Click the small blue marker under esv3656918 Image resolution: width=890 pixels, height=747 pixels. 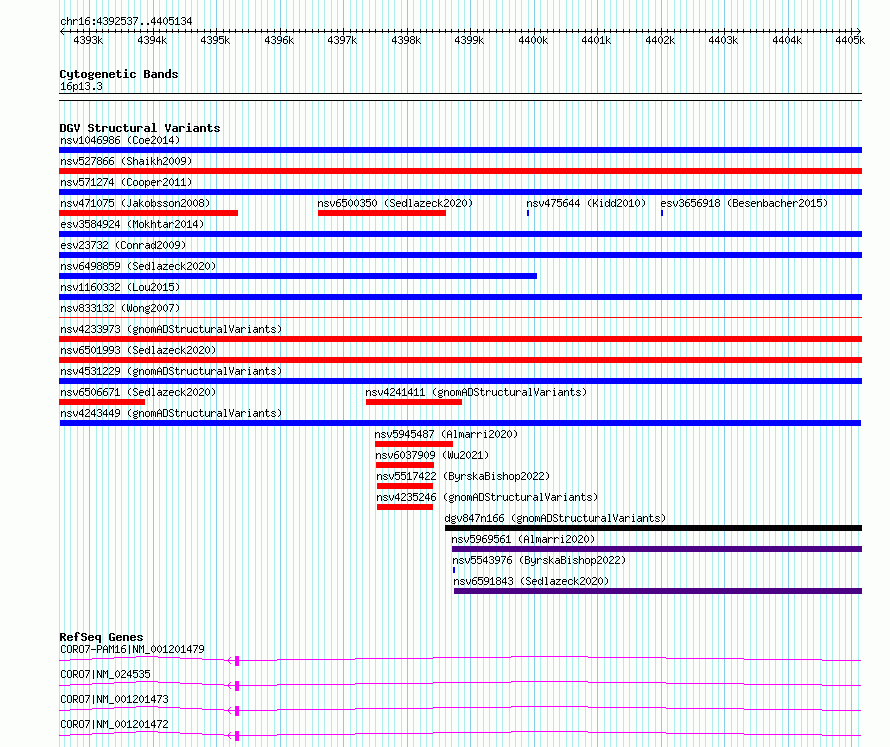click(662, 213)
